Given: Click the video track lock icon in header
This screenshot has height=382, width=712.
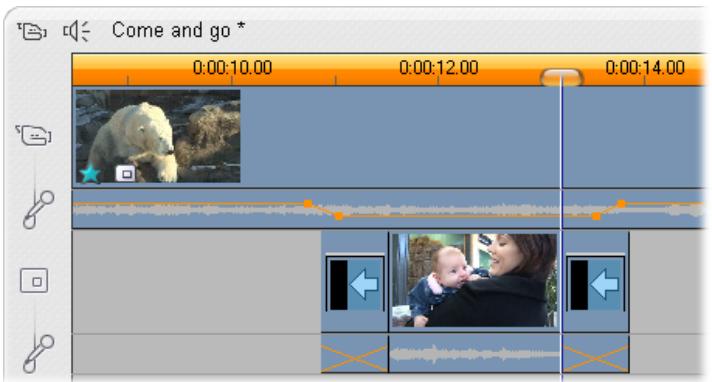Looking at the screenshot, I should (32, 31).
